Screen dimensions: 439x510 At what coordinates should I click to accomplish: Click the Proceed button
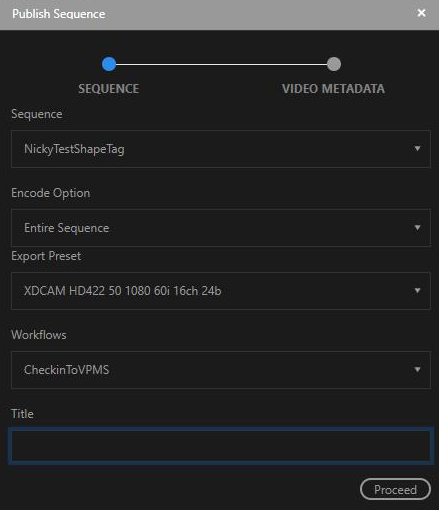395,489
